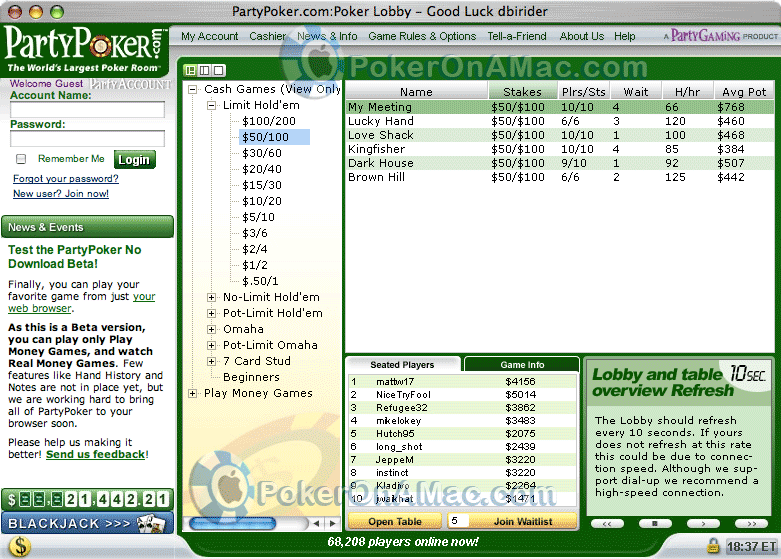Click the gold dollar cashier icon

[x=19, y=546]
